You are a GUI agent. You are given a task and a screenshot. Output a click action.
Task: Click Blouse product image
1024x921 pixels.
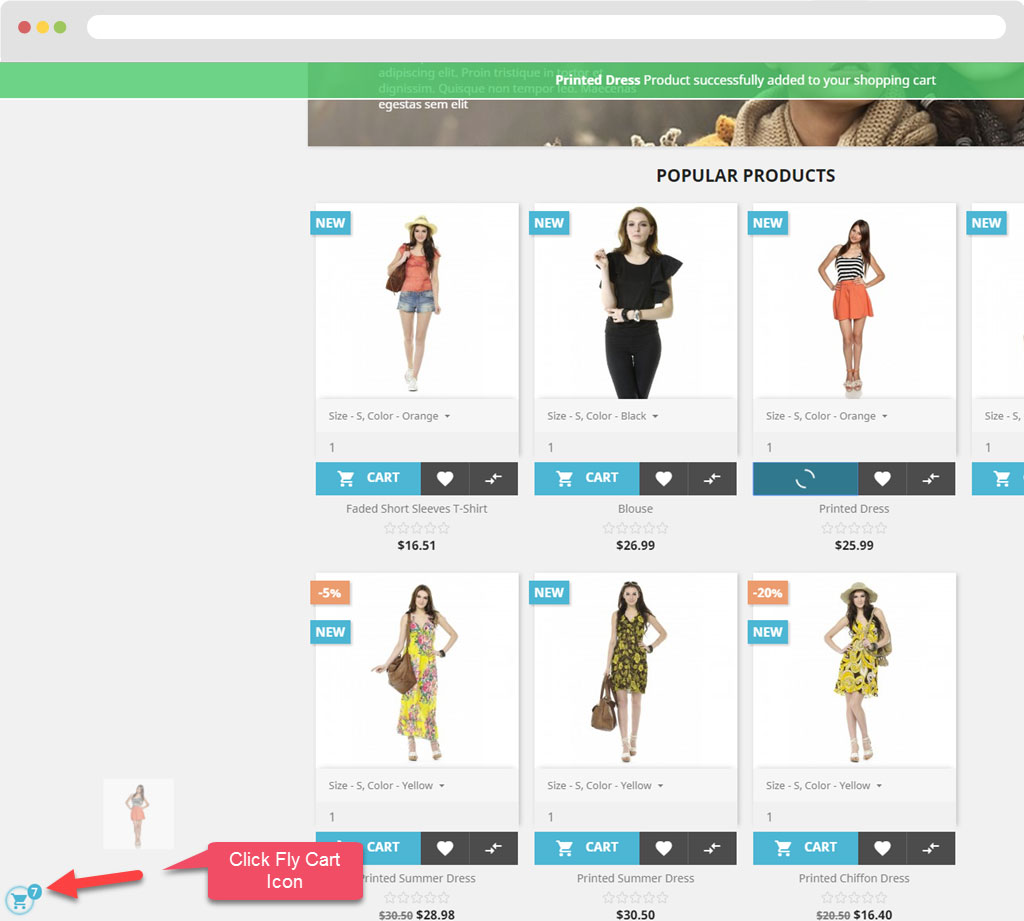point(635,301)
